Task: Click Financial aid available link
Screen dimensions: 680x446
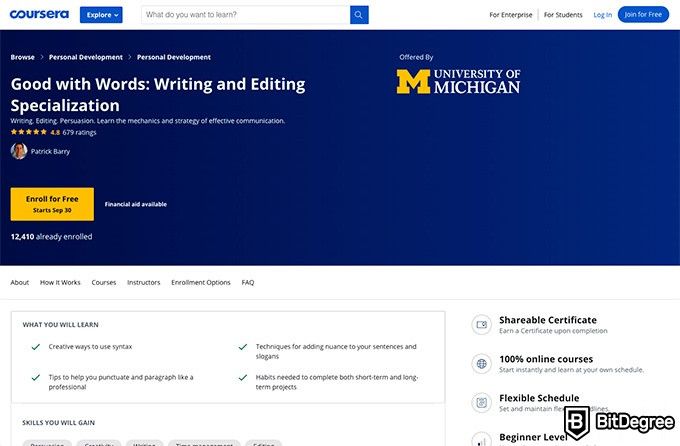Action: [136, 204]
